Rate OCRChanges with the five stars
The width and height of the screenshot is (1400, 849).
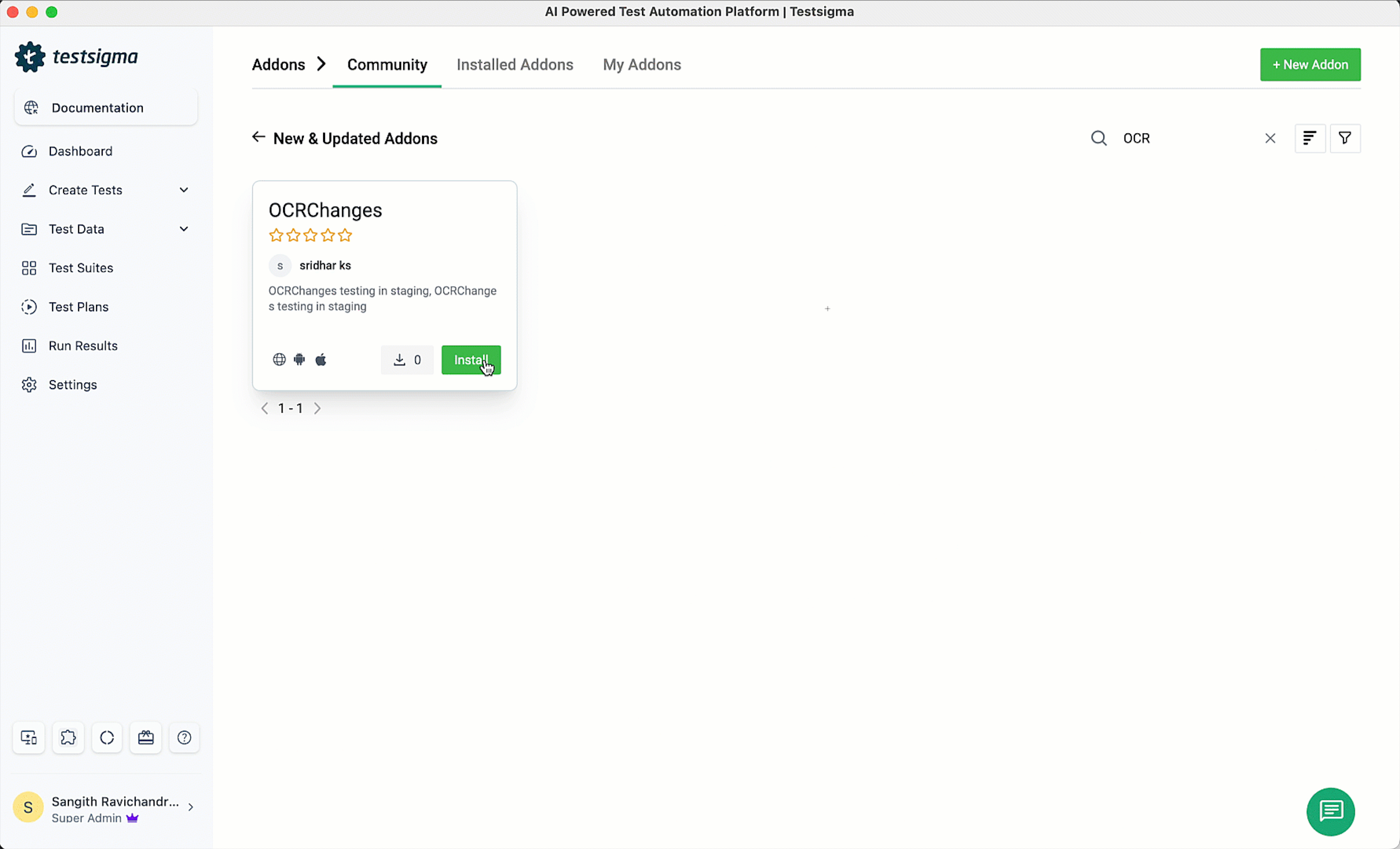point(310,235)
